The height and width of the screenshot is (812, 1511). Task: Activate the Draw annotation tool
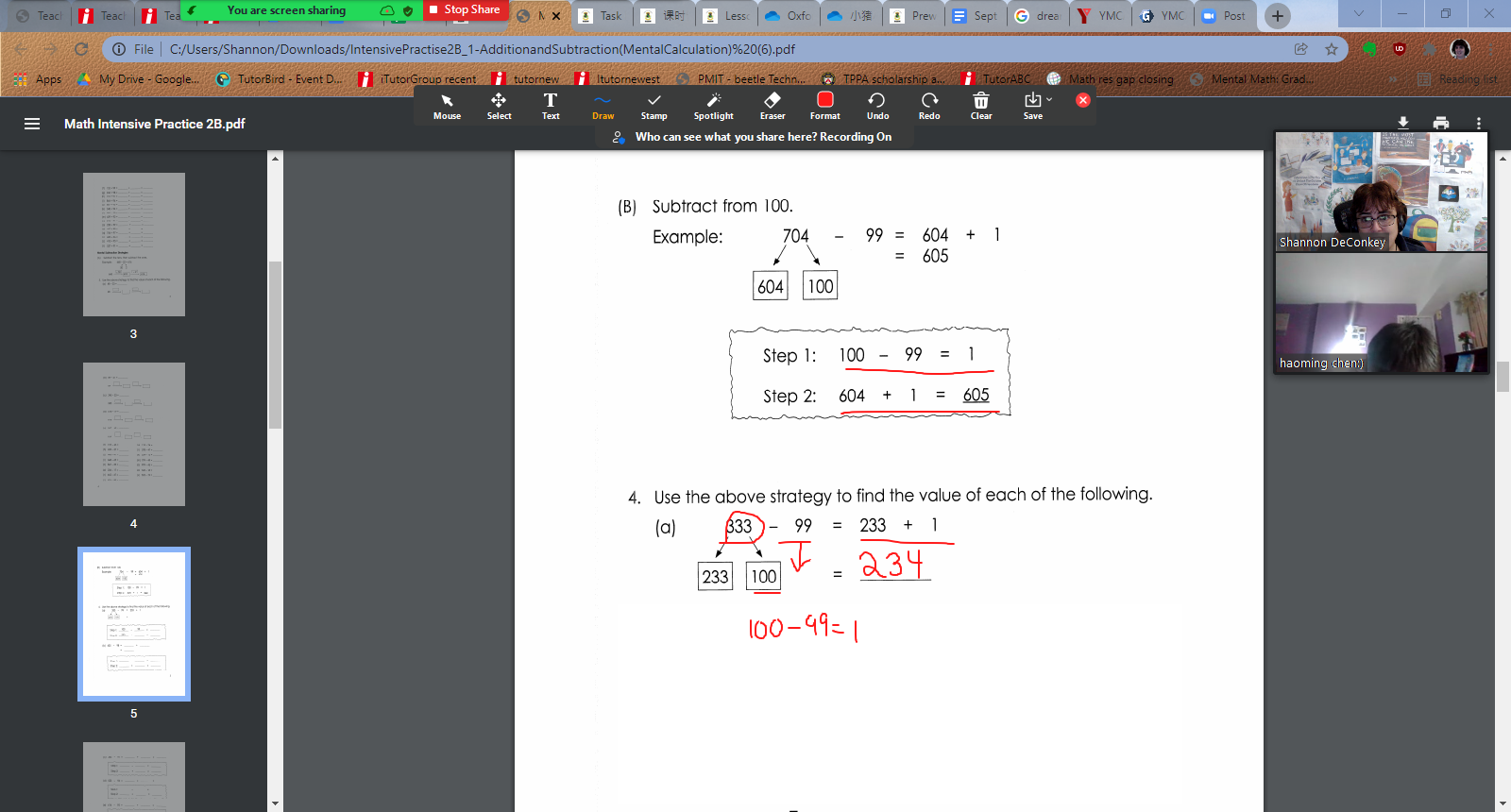[603, 106]
